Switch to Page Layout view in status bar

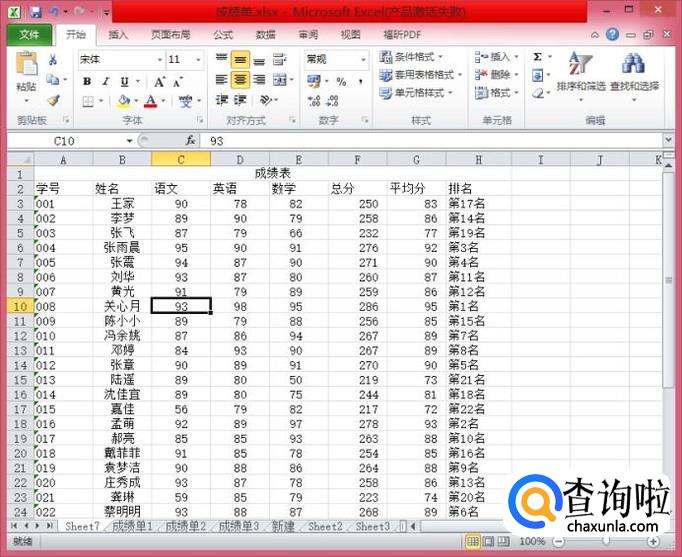489,541
